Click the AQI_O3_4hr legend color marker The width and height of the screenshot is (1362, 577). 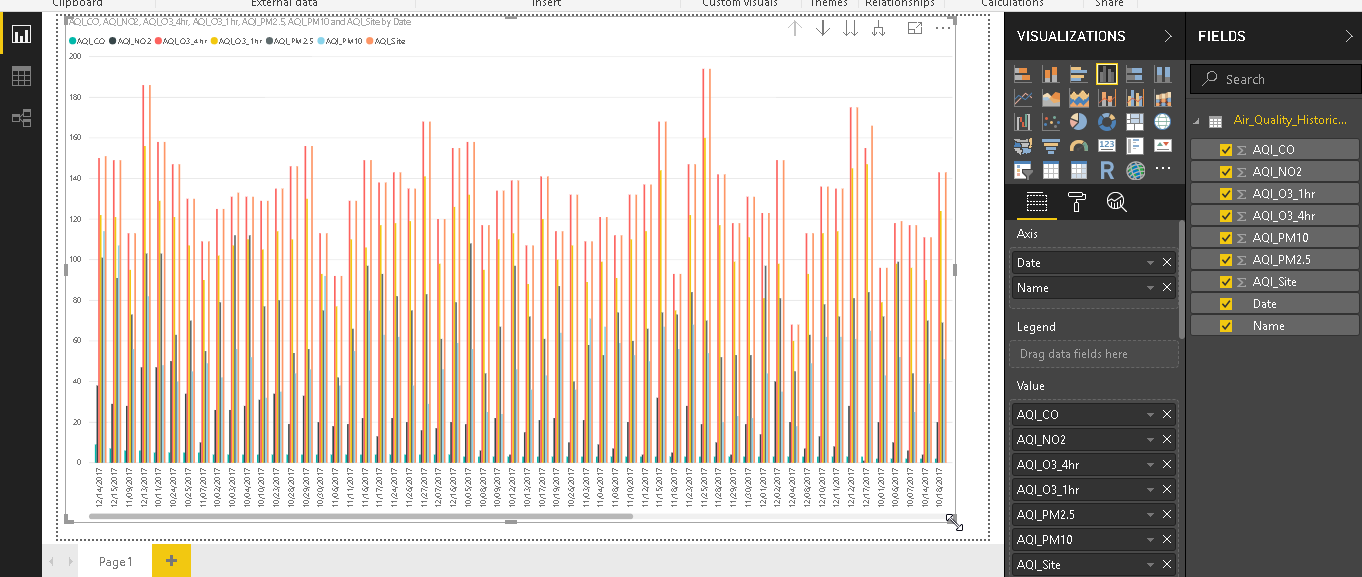coord(160,41)
